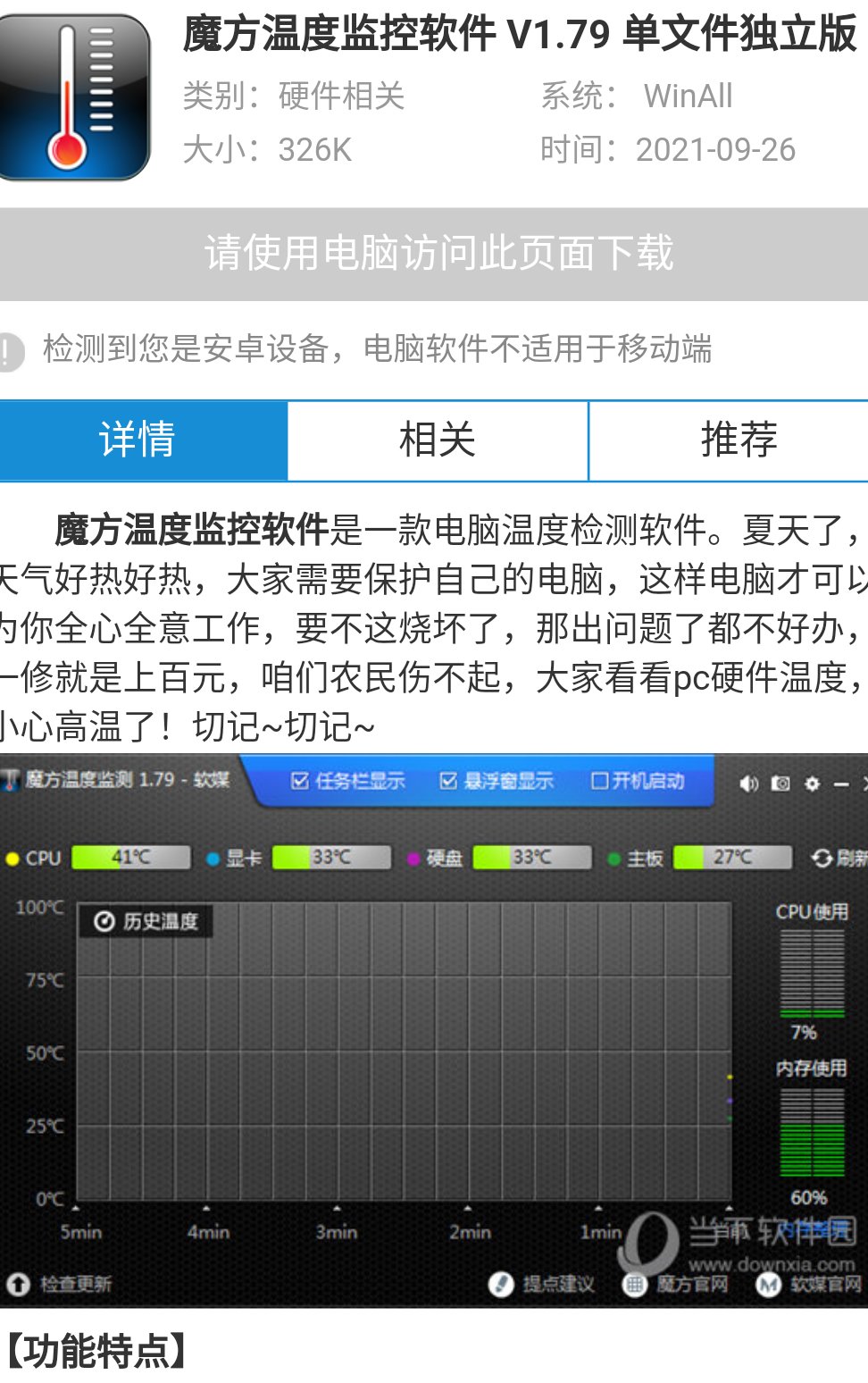Tap the category text 硬件相关

point(341,96)
